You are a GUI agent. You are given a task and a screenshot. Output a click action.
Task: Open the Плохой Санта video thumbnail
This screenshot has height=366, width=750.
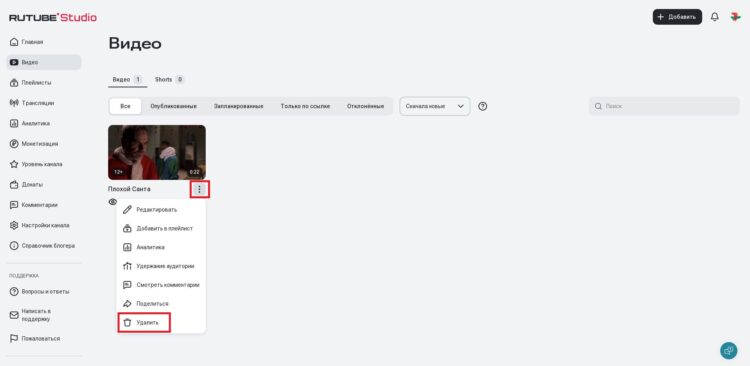tap(157, 153)
